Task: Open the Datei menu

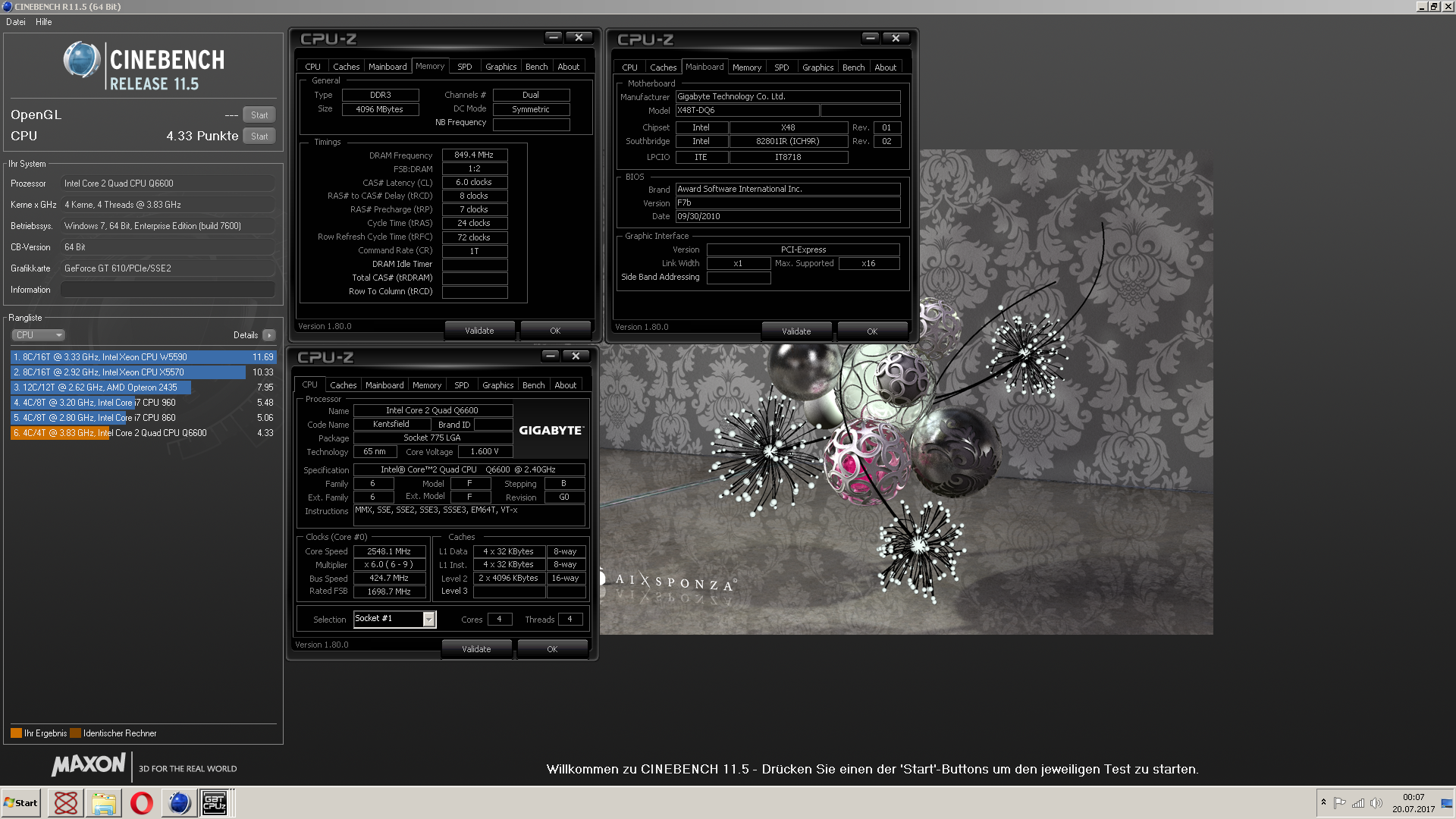Action: pos(16,22)
